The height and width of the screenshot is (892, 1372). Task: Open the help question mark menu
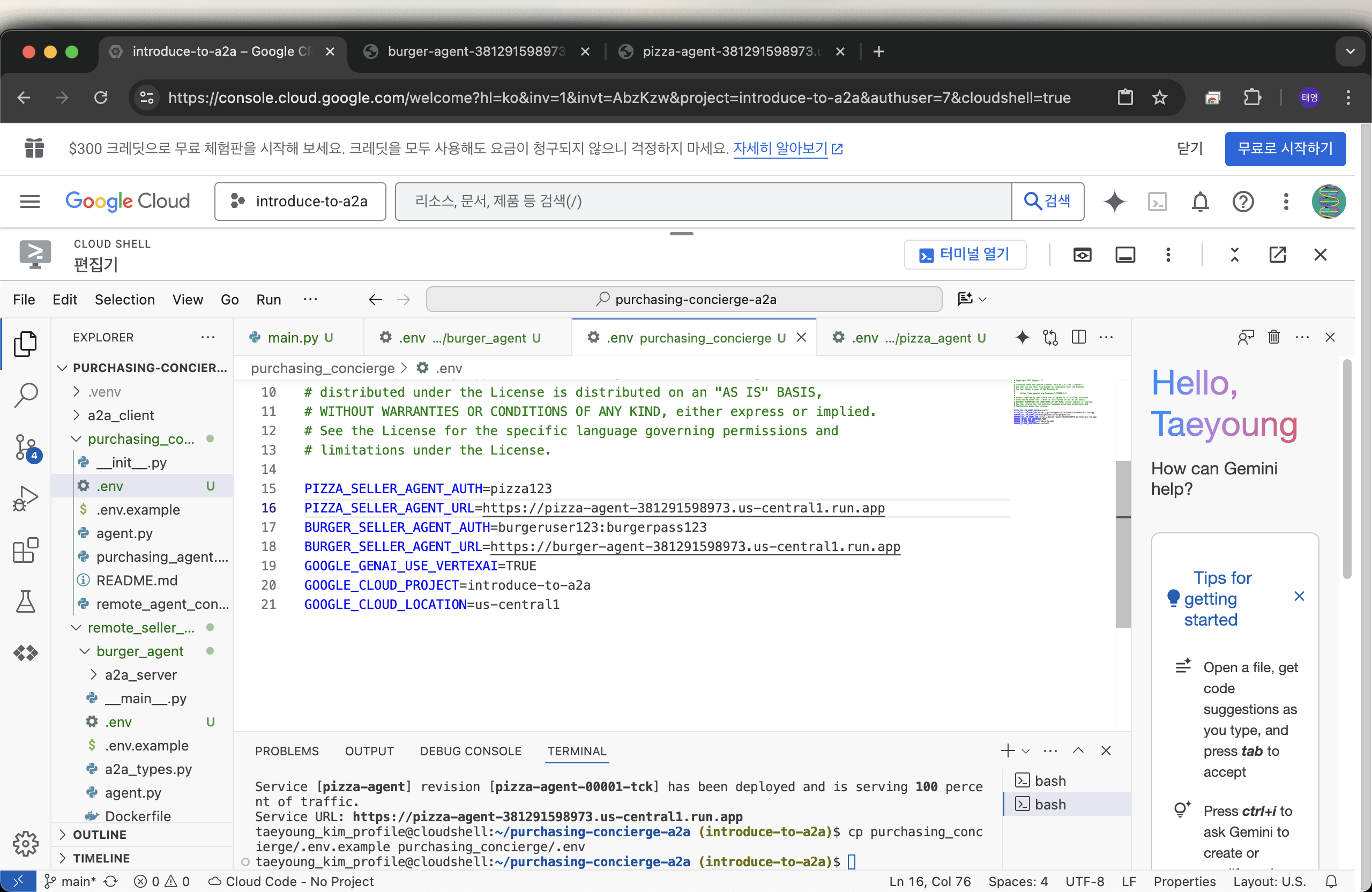1243,201
